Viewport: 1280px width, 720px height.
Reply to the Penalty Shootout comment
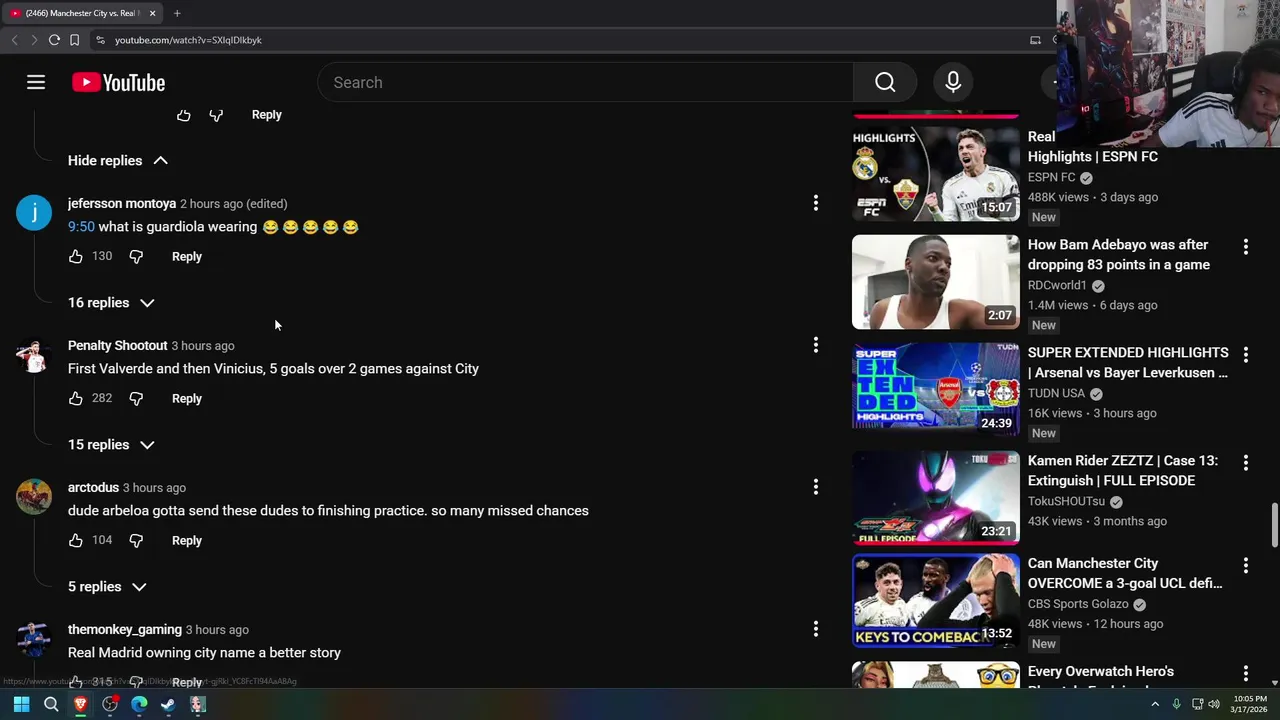187,399
